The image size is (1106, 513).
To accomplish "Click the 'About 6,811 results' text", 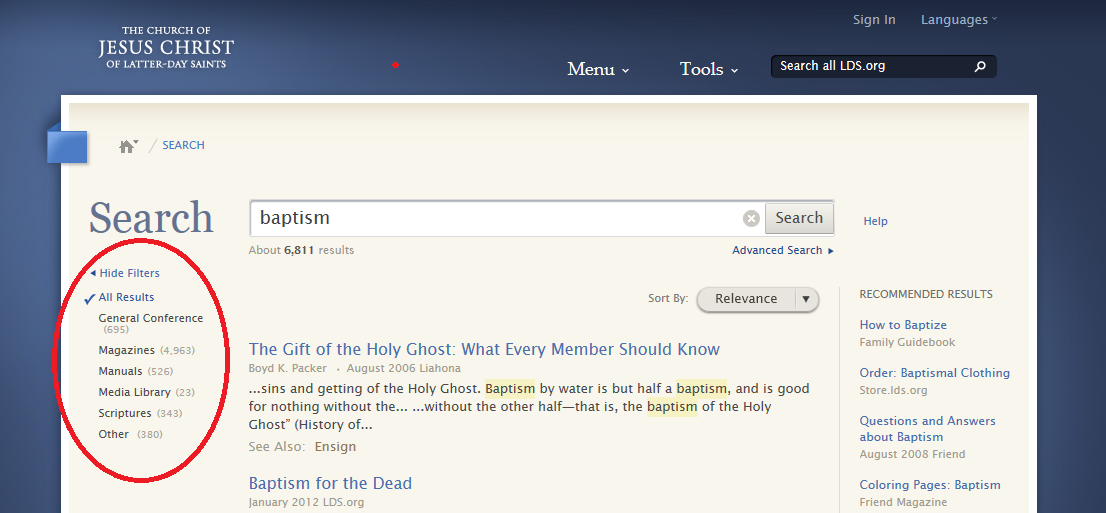I will click(301, 251).
